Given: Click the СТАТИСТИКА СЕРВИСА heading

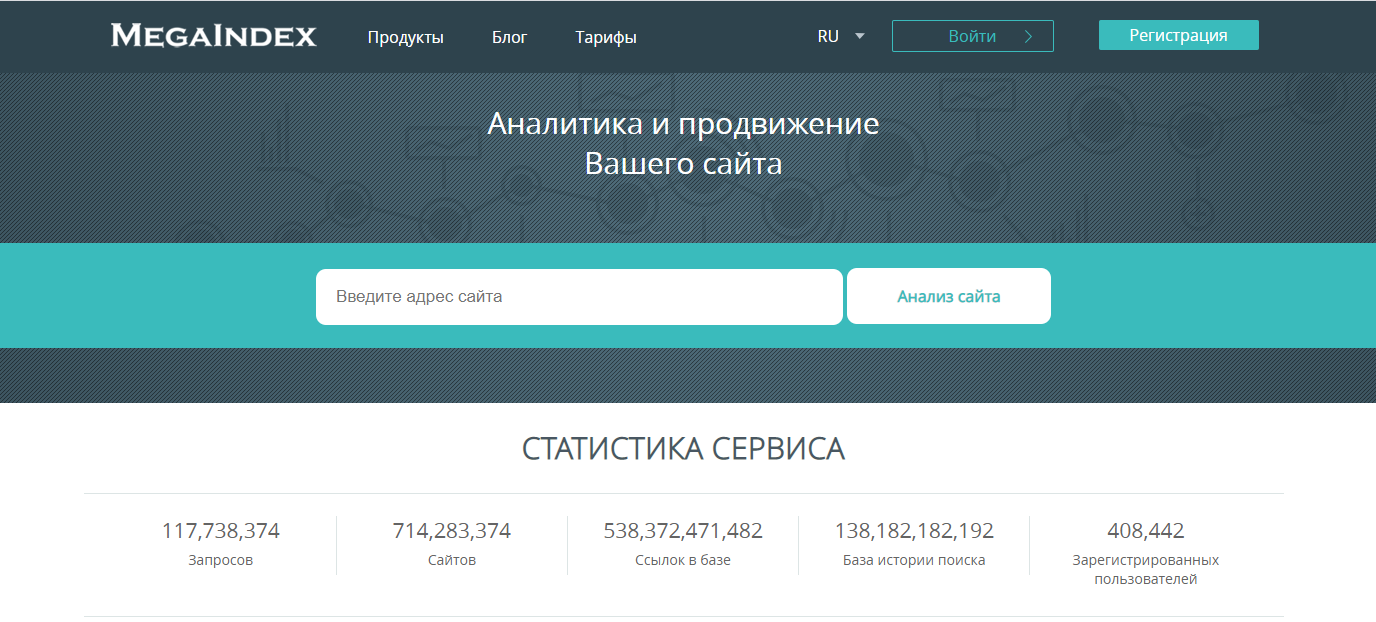Looking at the screenshot, I should (x=683, y=449).
